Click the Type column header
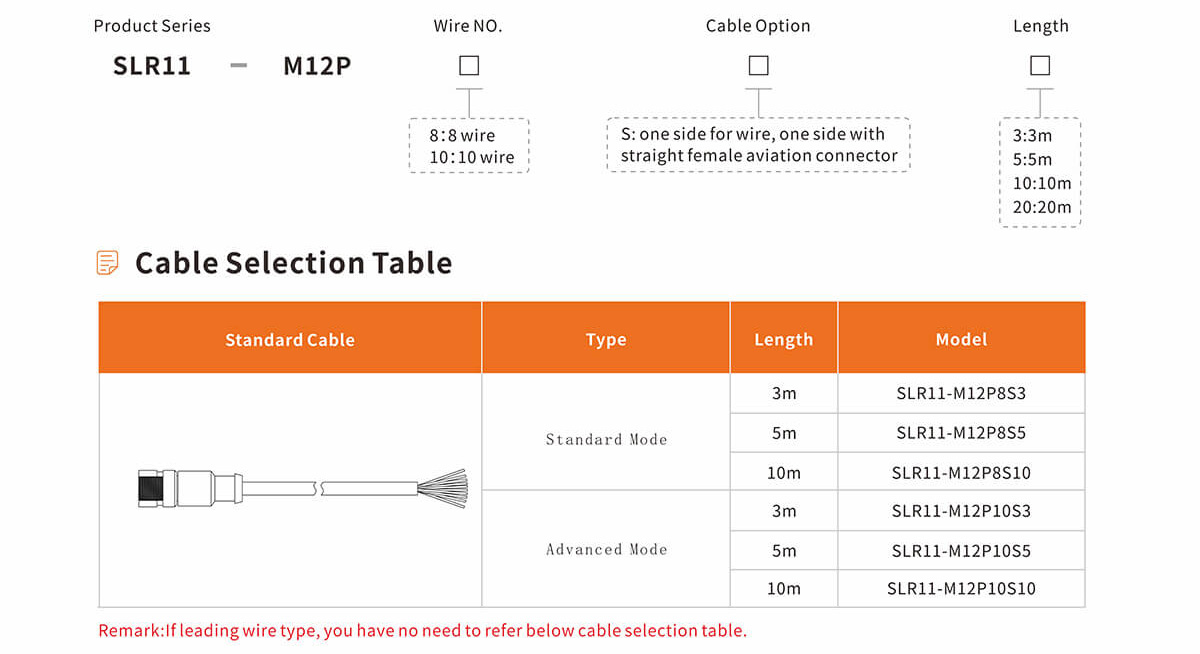 606,340
